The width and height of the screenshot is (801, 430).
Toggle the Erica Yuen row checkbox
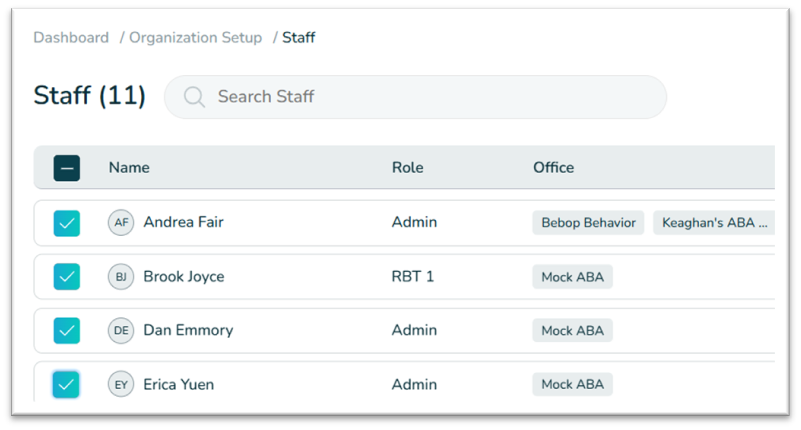click(x=67, y=385)
